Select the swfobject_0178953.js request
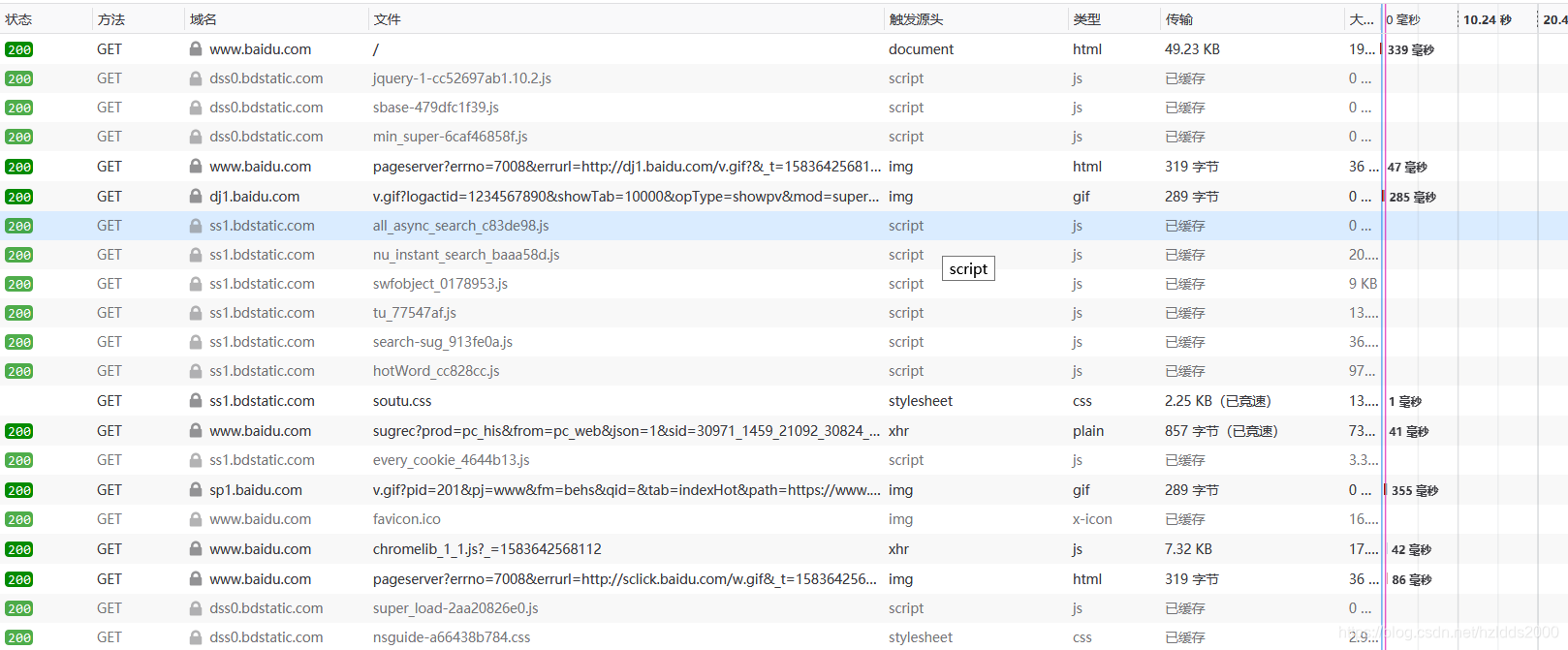This screenshot has width=1568, height=650. (784, 284)
